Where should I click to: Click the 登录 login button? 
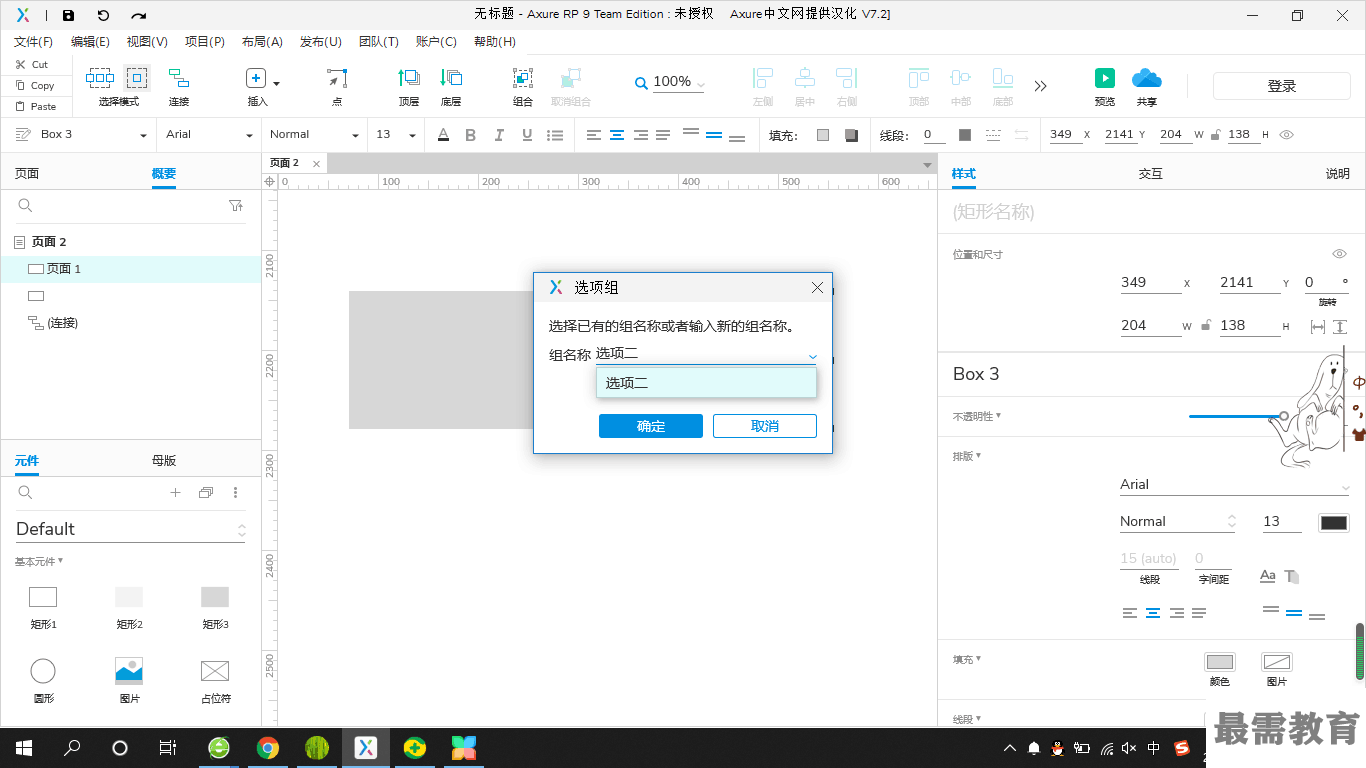coord(1282,86)
